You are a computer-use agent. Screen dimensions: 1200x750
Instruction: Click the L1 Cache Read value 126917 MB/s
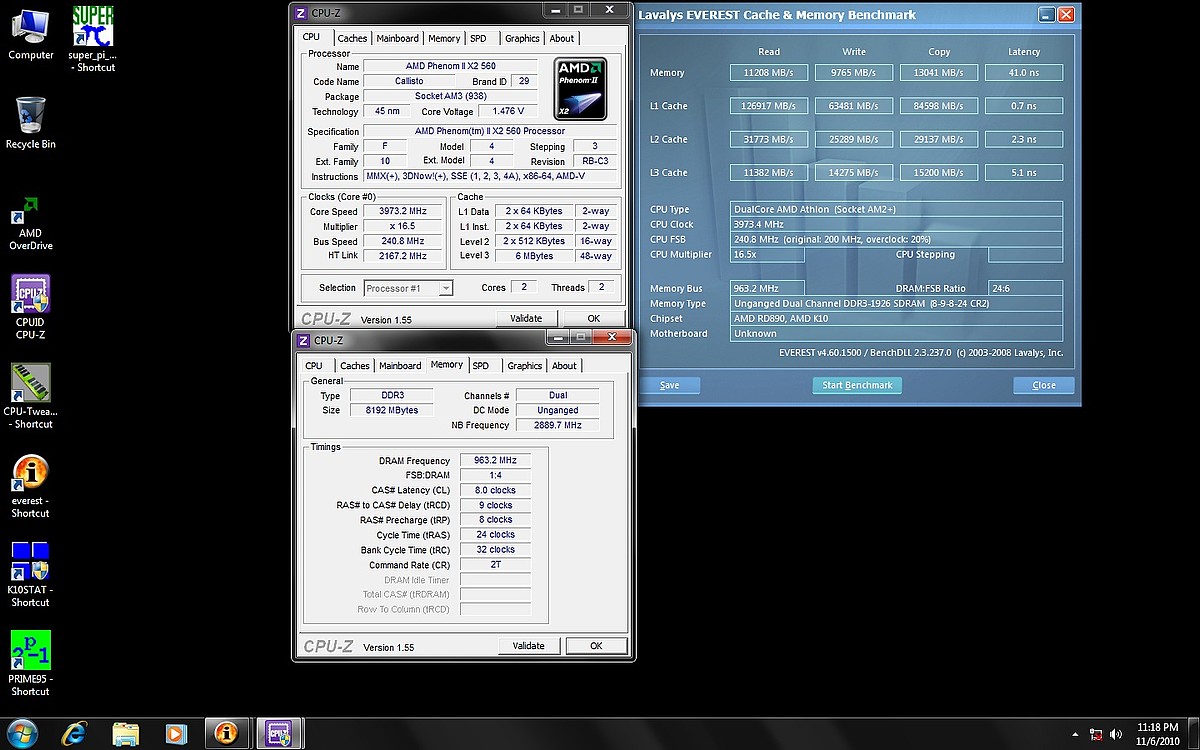(x=769, y=106)
